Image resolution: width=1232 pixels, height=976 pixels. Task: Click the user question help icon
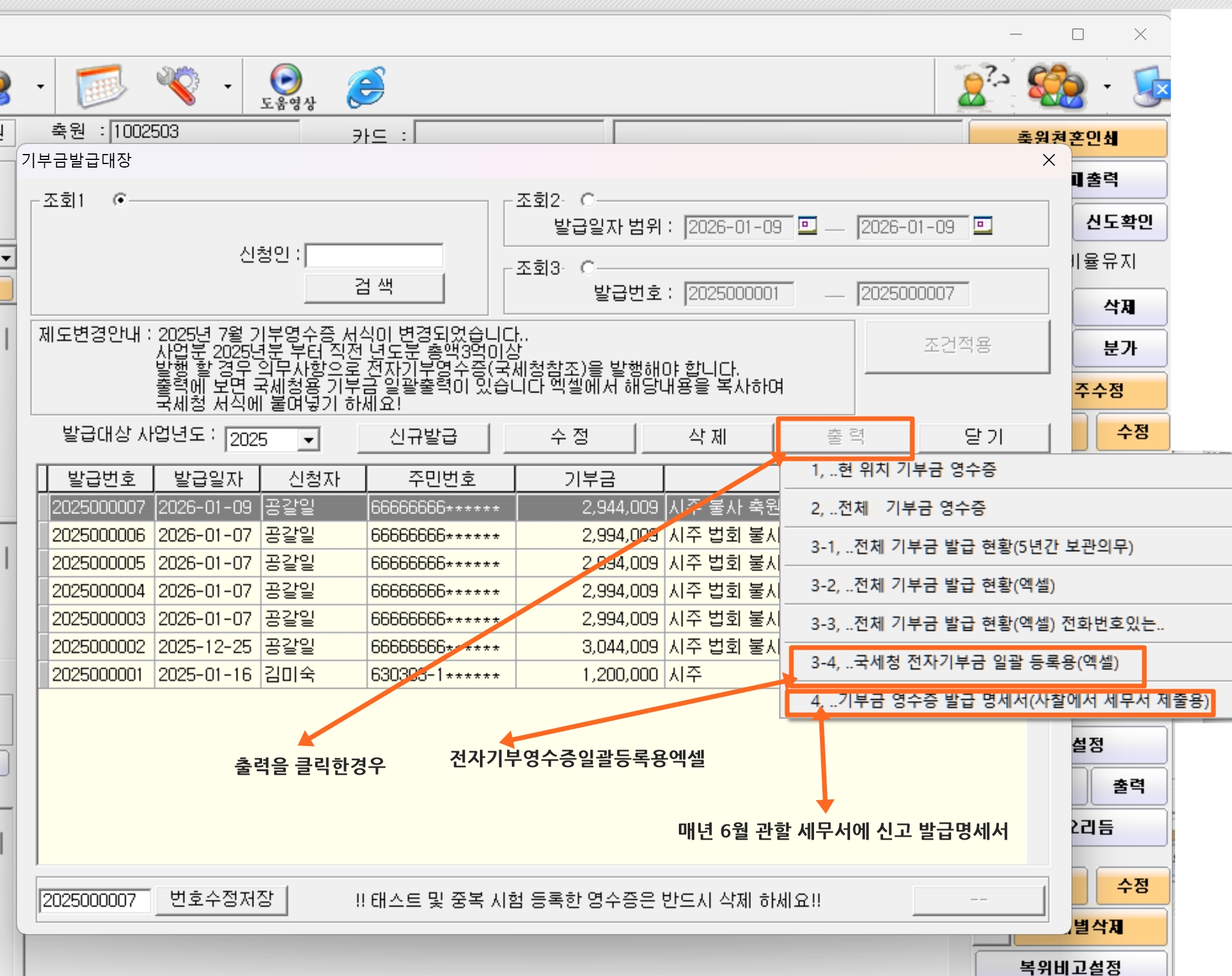[x=980, y=87]
